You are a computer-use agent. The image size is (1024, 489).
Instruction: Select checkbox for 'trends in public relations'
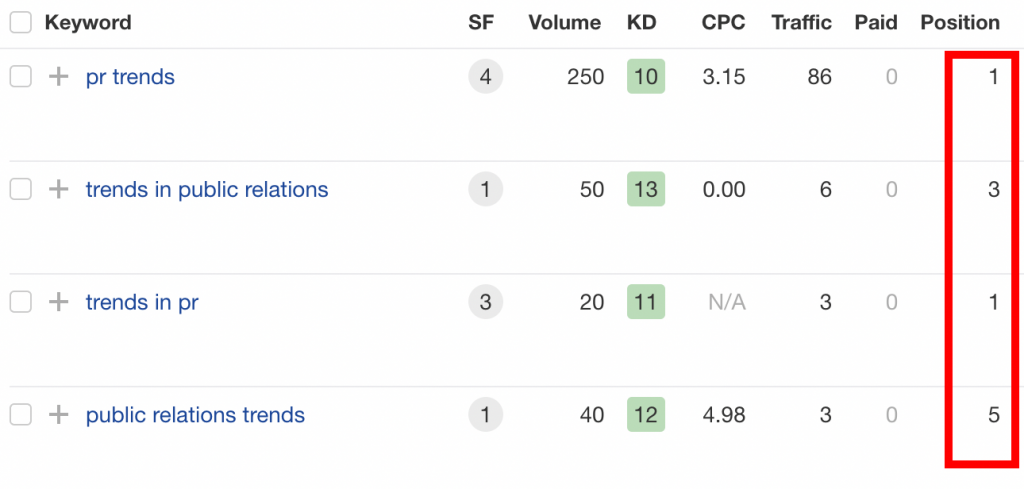[x=20, y=190]
